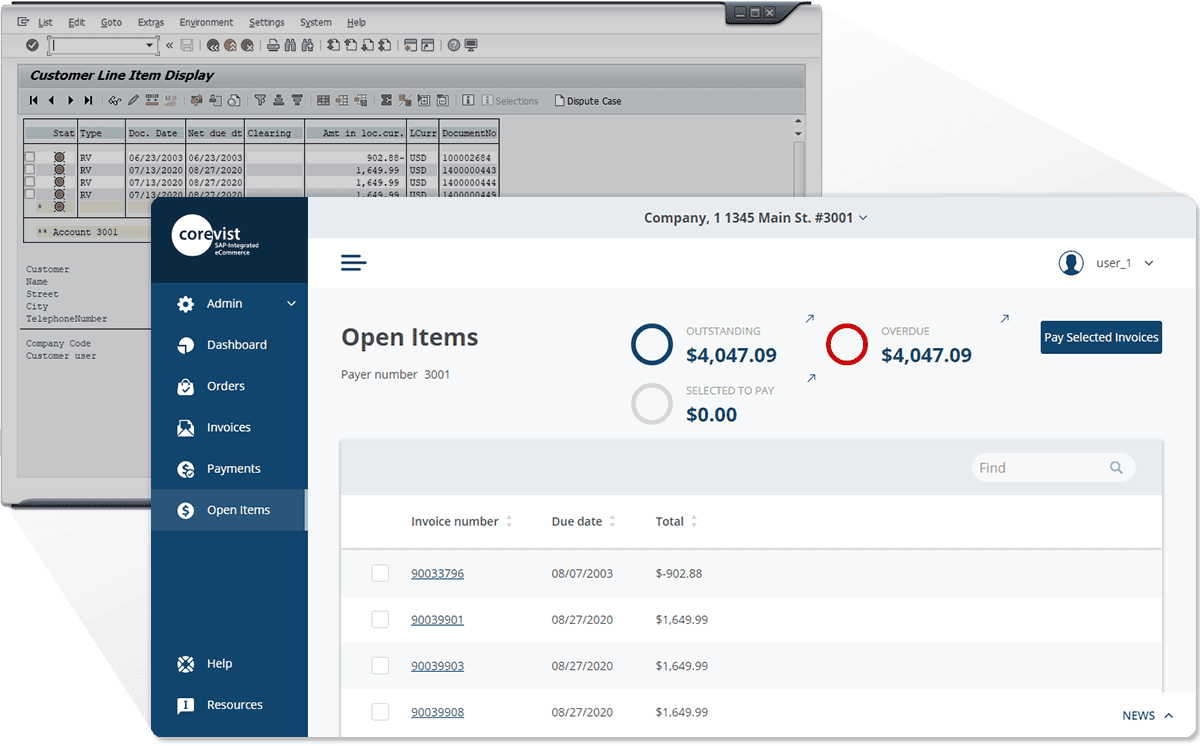Click the arrow link beside Overdue amount
The height and width of the screenshot is (746, 1200).
click(x=1004, y=319)
